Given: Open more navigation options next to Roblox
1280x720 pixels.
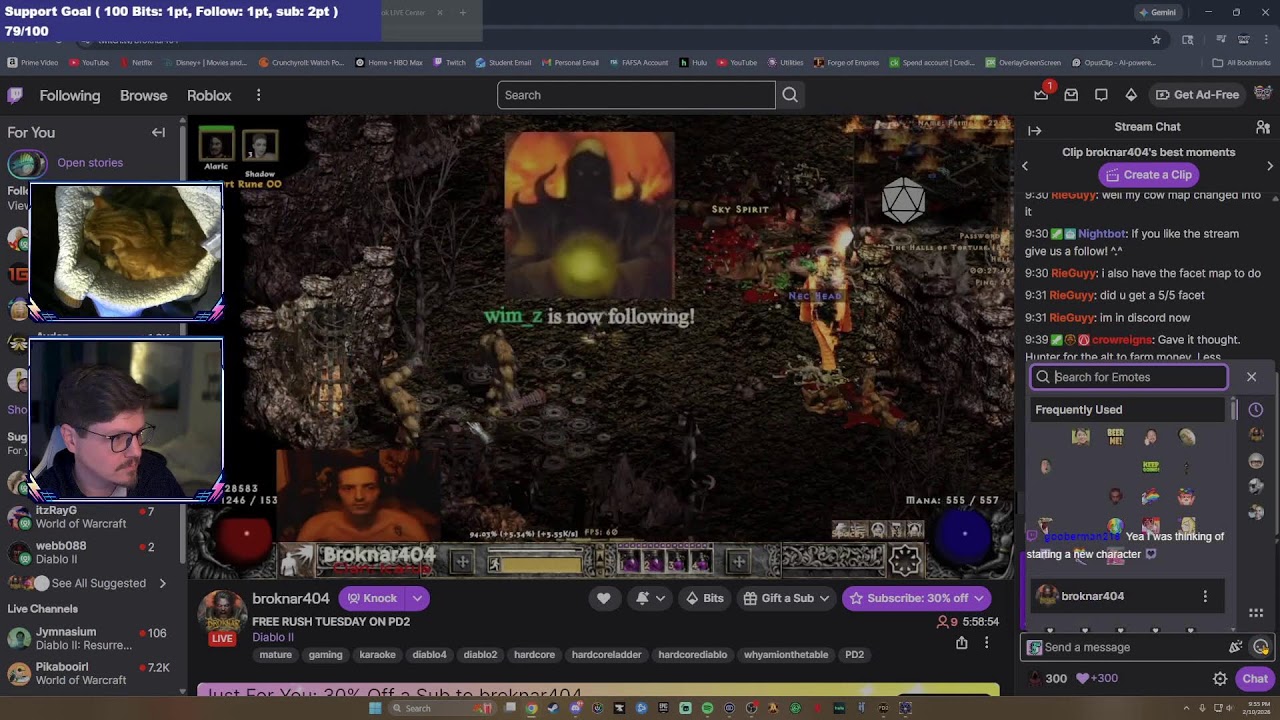Looking at the screenshot, I should tap(258, 95).
